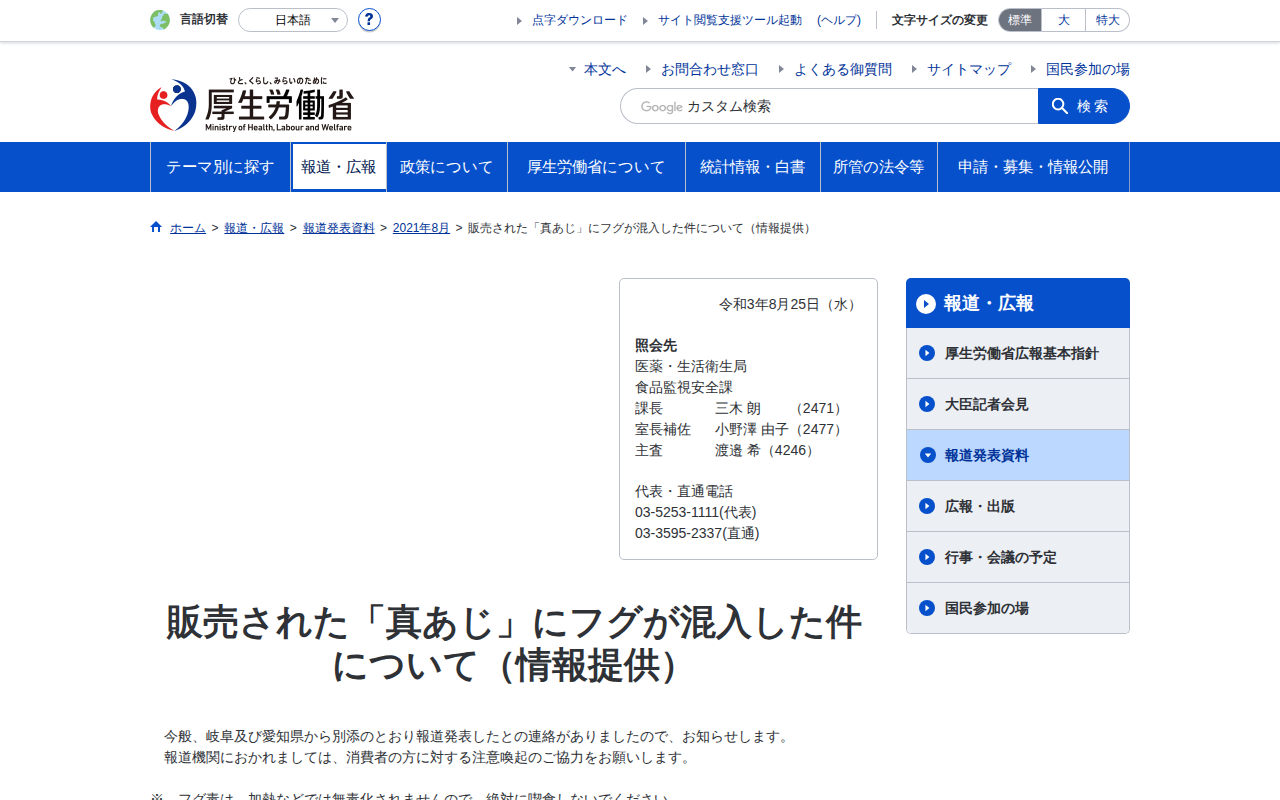Image resolution: width=1280 pixels, height=800 pixels.
Task: Click arrow icon next to 大臣記者会見
Action: [x=927, y=404]
